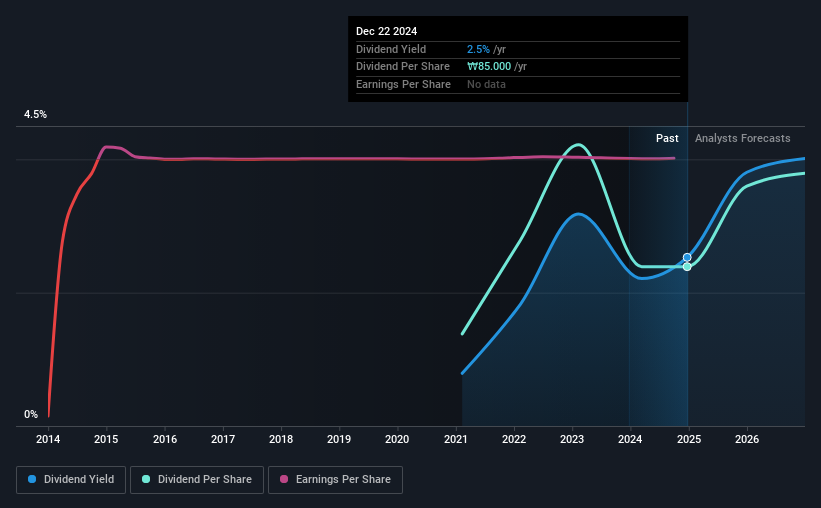Toggle the Dividend Yield legend series
The height and width of the screenshot is (508, 821).
(71, 480)
